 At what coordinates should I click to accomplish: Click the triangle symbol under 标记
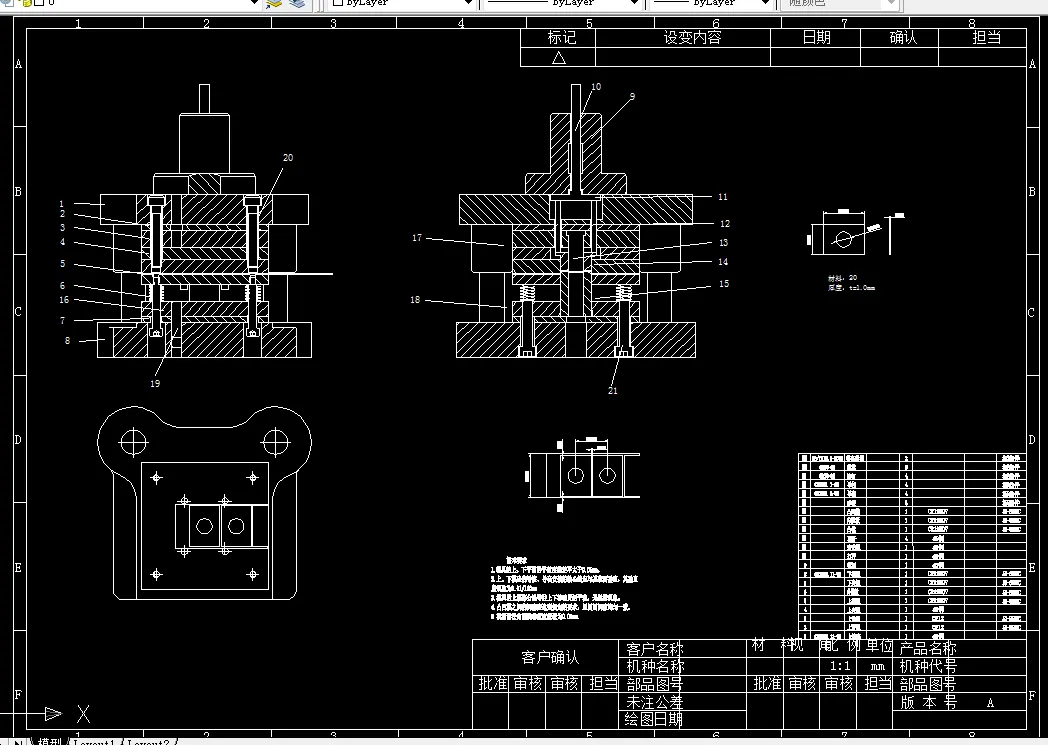pyautogui.click(x=559, y=58)
